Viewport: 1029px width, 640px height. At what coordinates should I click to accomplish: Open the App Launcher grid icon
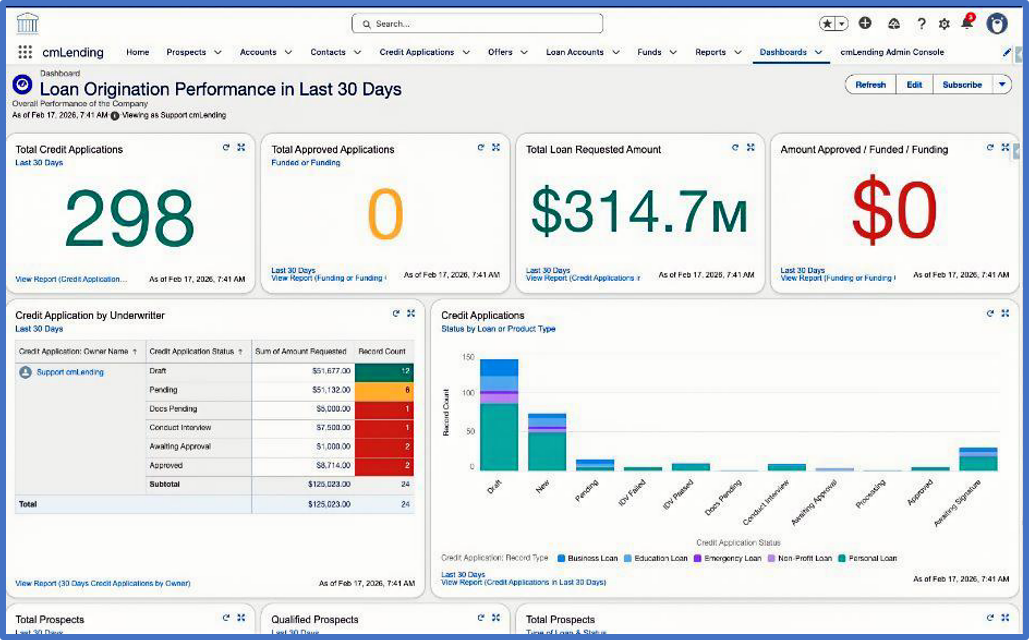(25, 52)
